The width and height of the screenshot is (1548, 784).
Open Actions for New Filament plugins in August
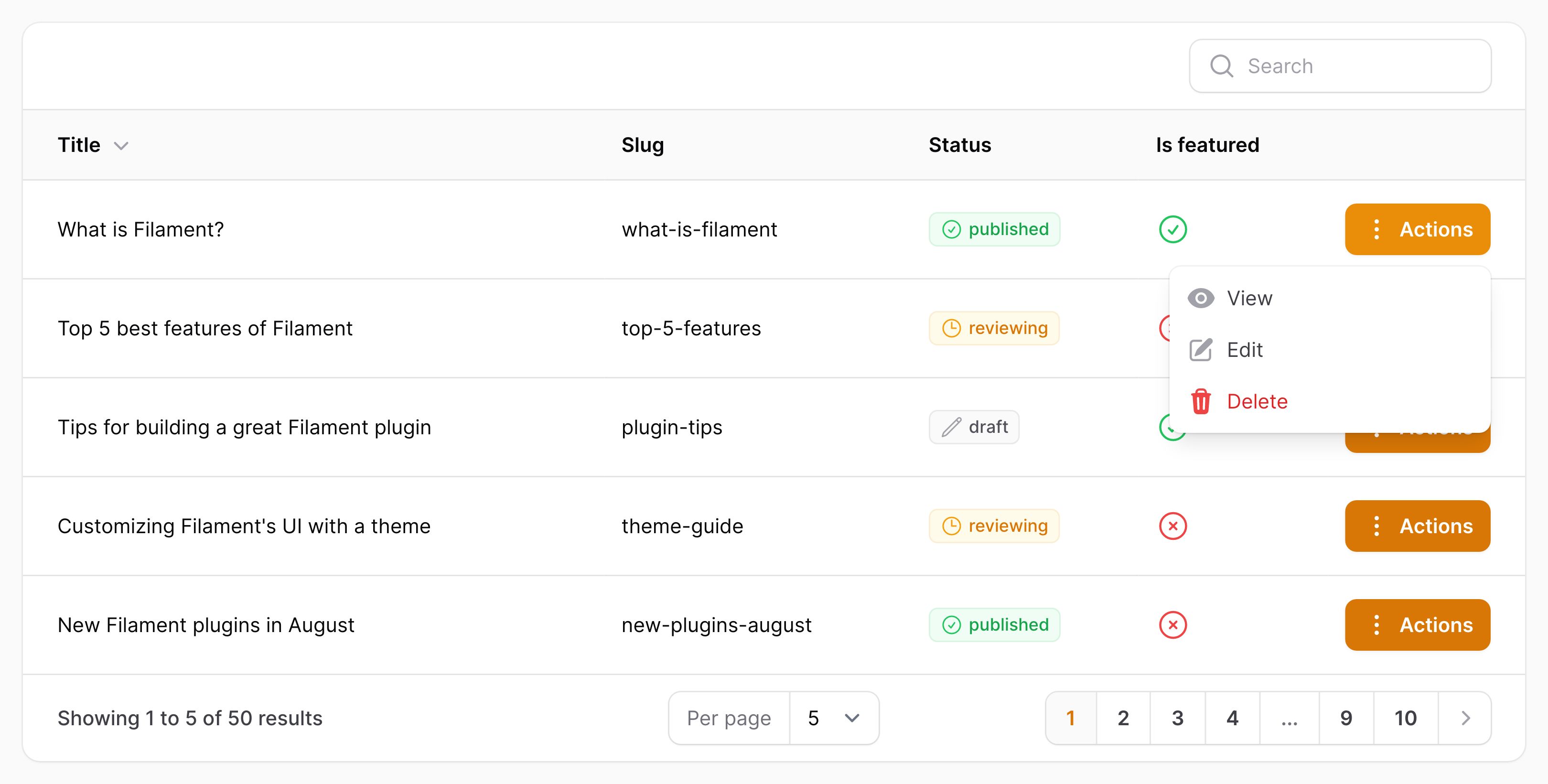point(1418,625)
